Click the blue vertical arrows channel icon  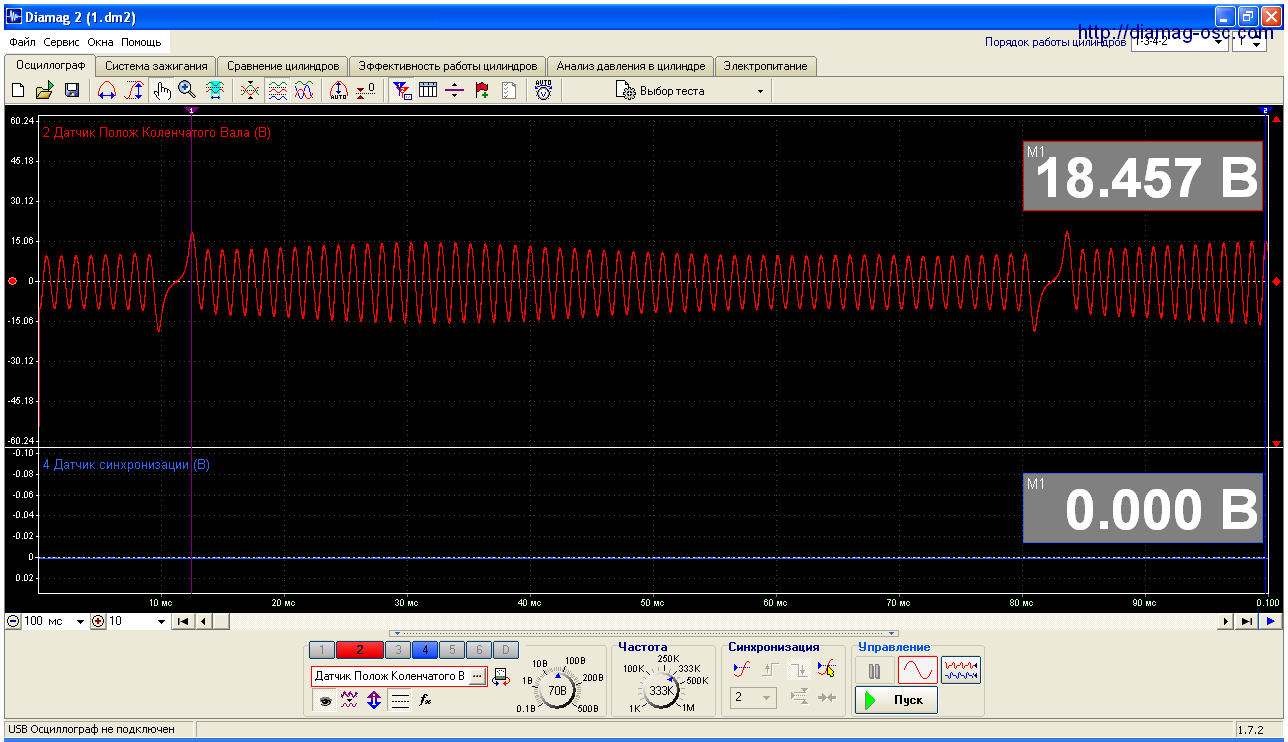(374, 700)
